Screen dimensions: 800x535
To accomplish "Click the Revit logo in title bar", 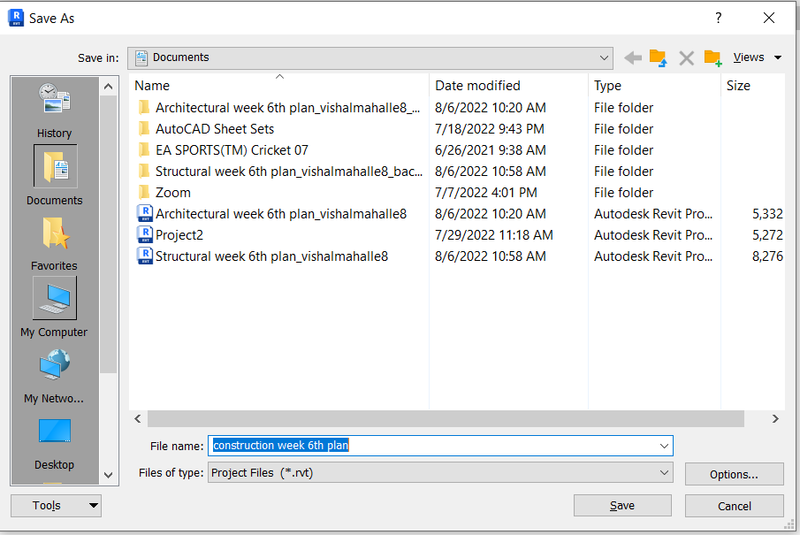I will (x=16, y=18).
